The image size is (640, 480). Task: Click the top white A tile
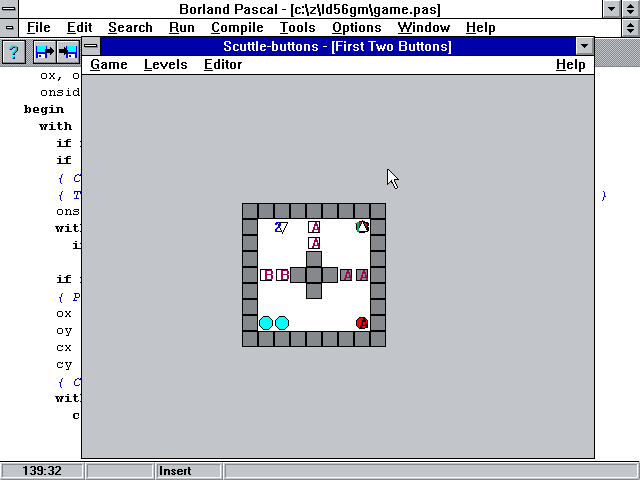[314, 227]
